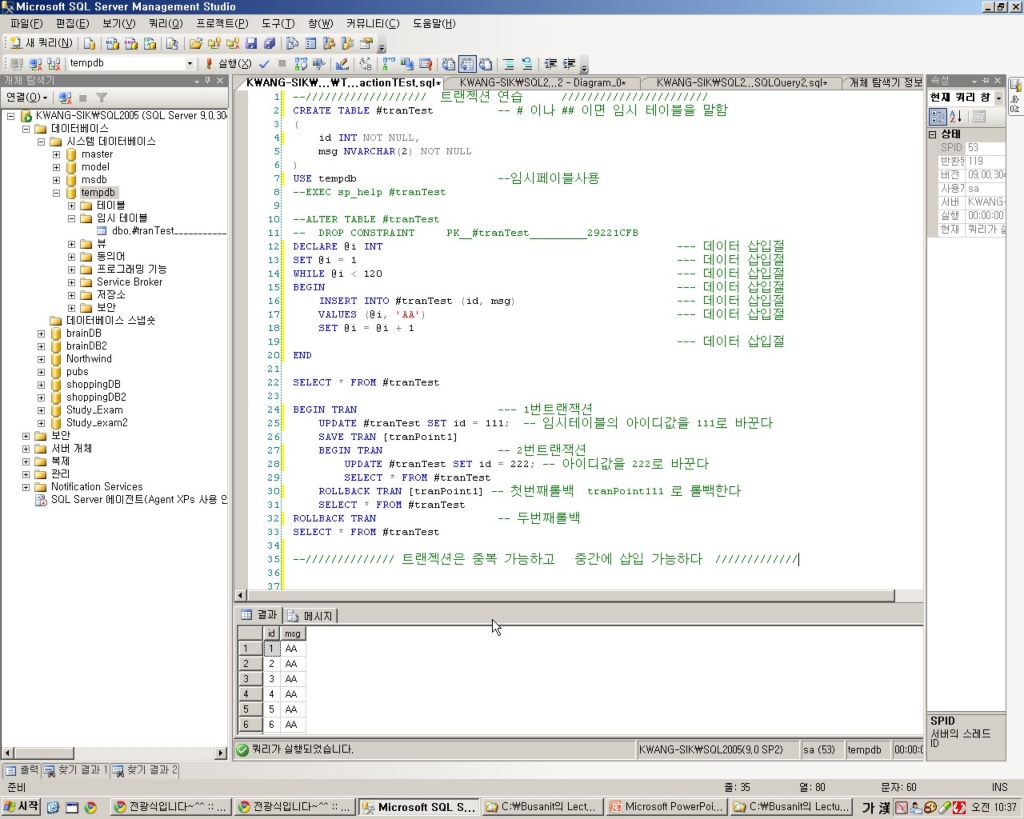Click the Windows 시작 start button
The height and width of the screenshot is (819, 1024).
[x=22, y=807]
